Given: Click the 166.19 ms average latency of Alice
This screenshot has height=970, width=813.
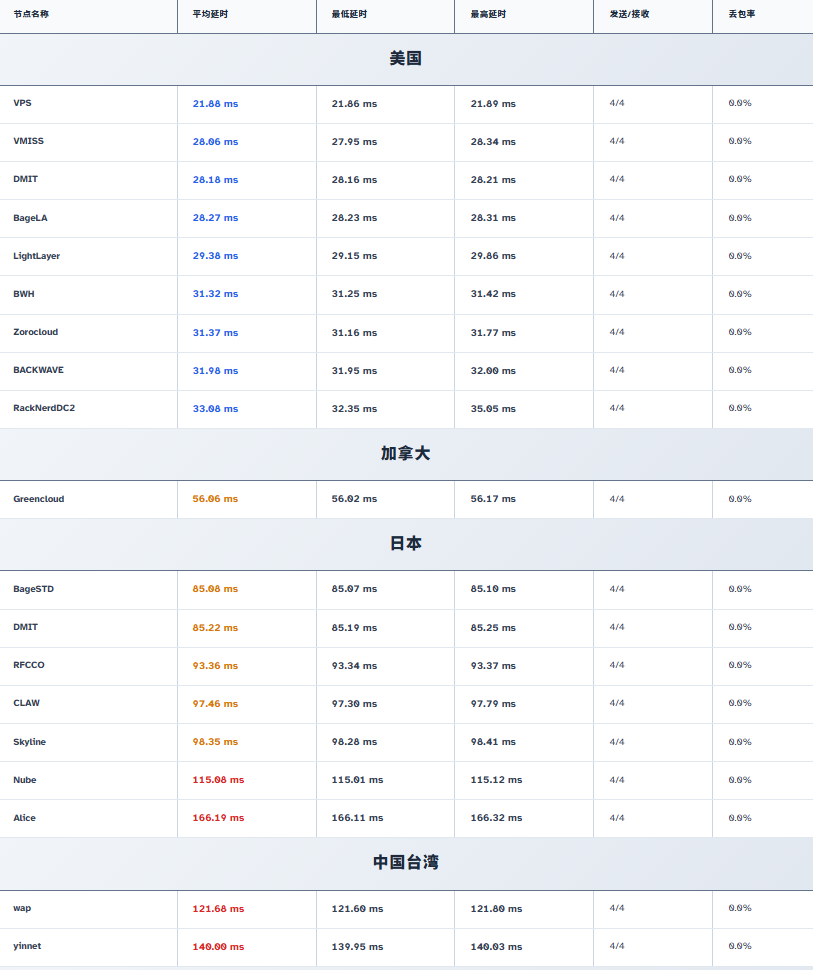Looking at the screenshot, I should tap(218, 818).
